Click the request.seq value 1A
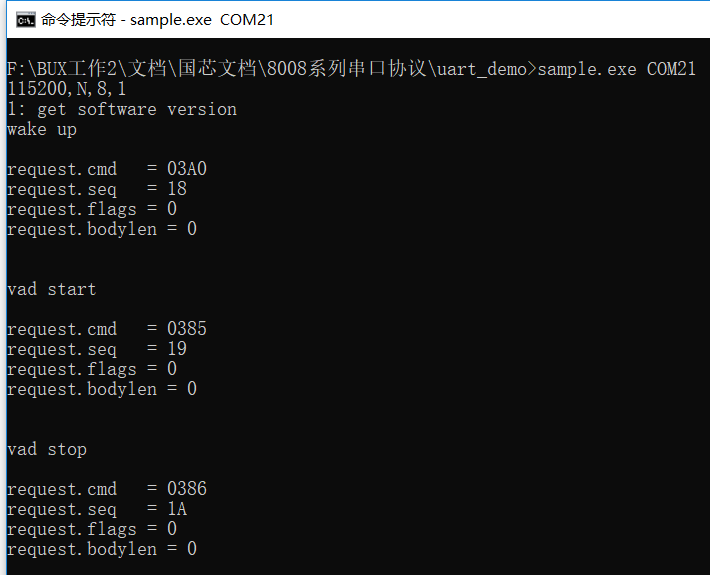The height and width of the screenshot is (575, 710). coord(177,509)
